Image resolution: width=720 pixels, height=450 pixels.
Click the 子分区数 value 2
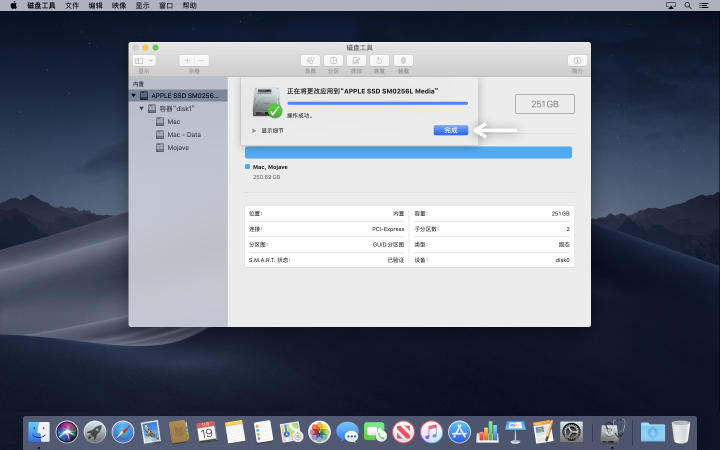(568, 229)
